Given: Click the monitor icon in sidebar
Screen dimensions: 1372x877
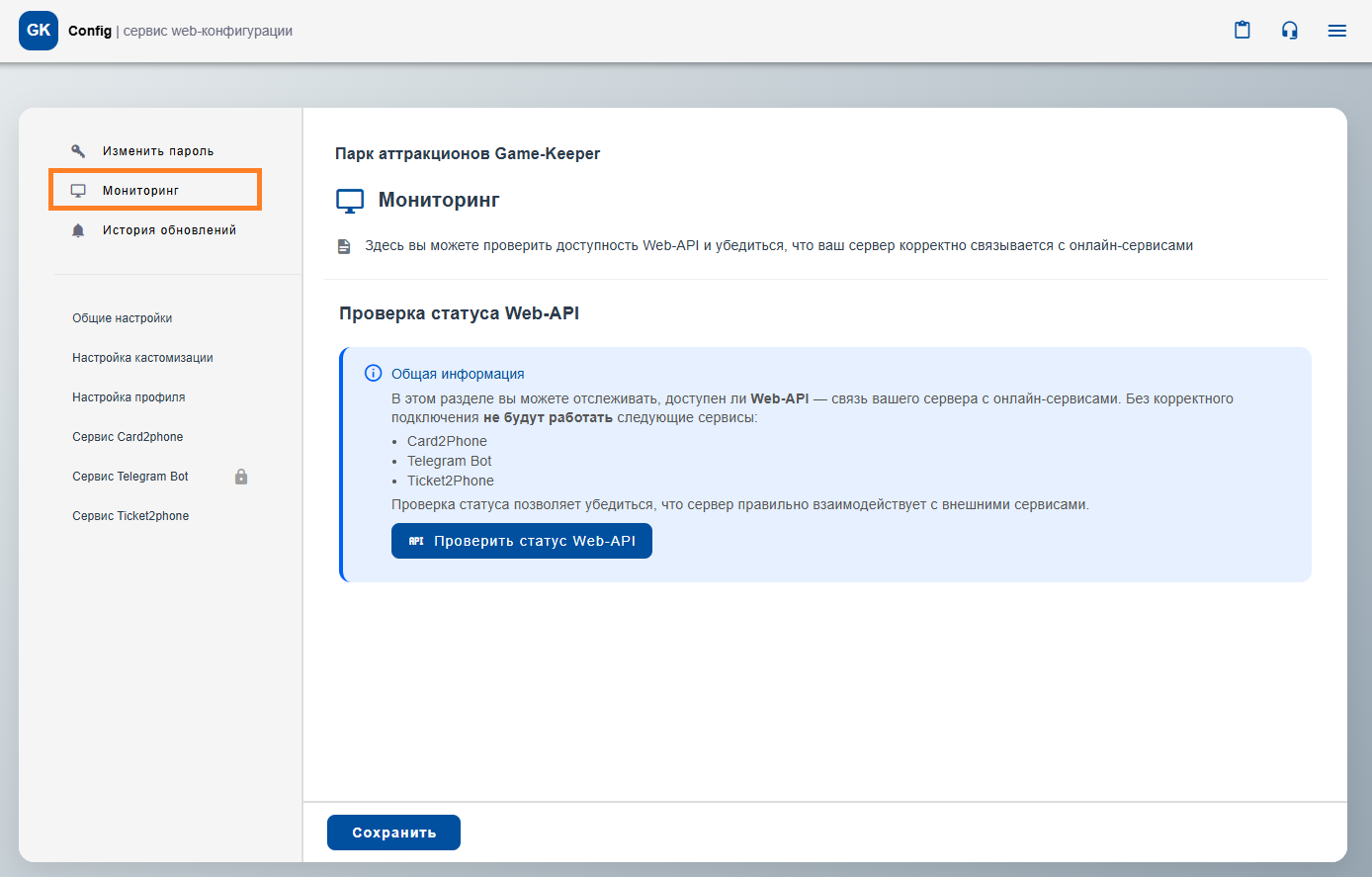Looking at the screenshot, I should pyautogui.click(x=78, y=191).
